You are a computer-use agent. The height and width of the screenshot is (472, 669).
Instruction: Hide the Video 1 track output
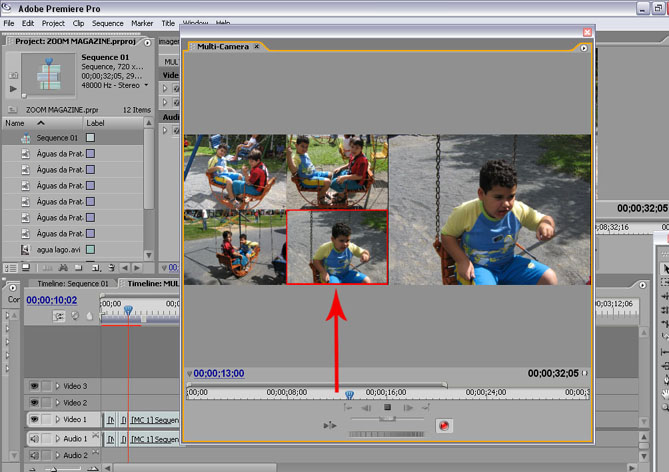[33, 420]
